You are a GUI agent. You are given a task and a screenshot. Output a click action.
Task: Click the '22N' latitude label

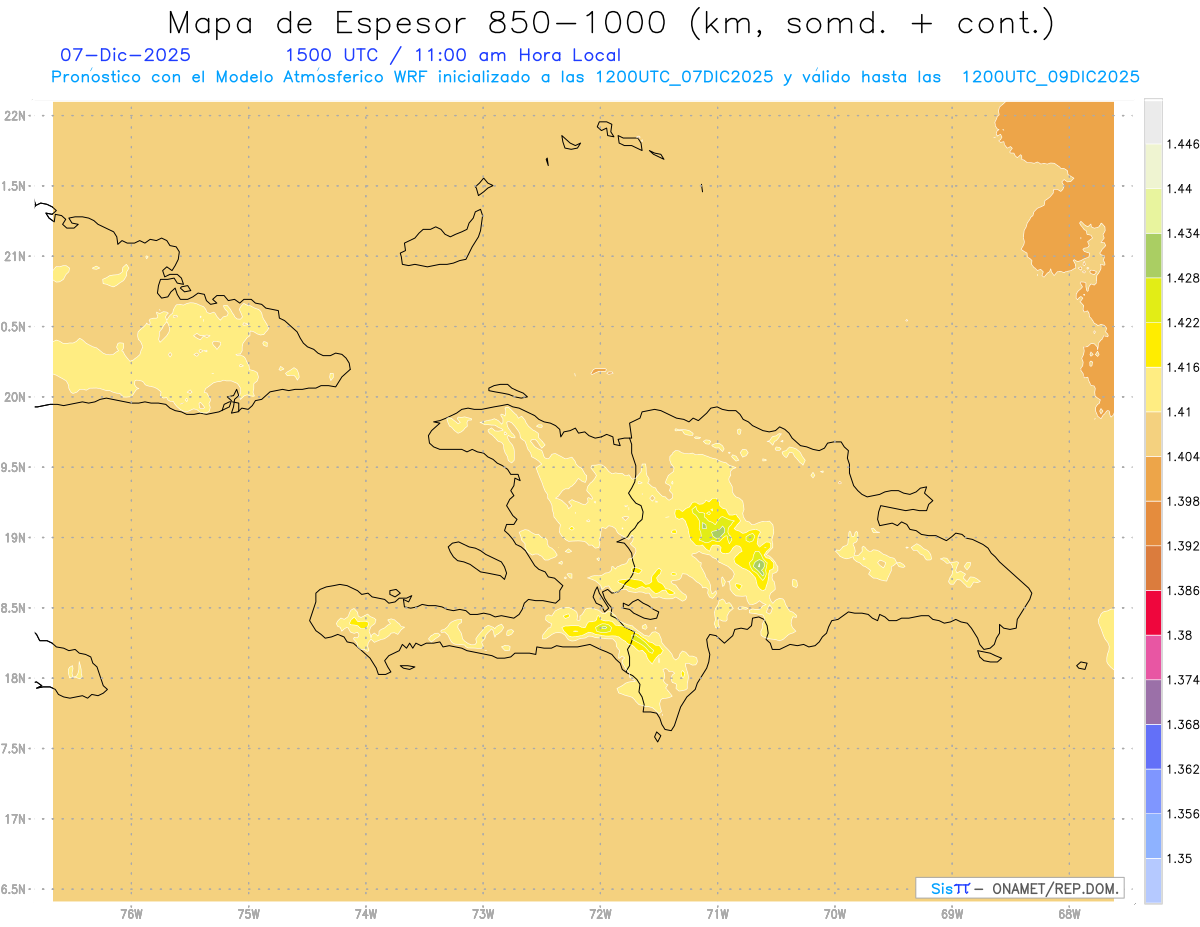(x=15, y=116)
